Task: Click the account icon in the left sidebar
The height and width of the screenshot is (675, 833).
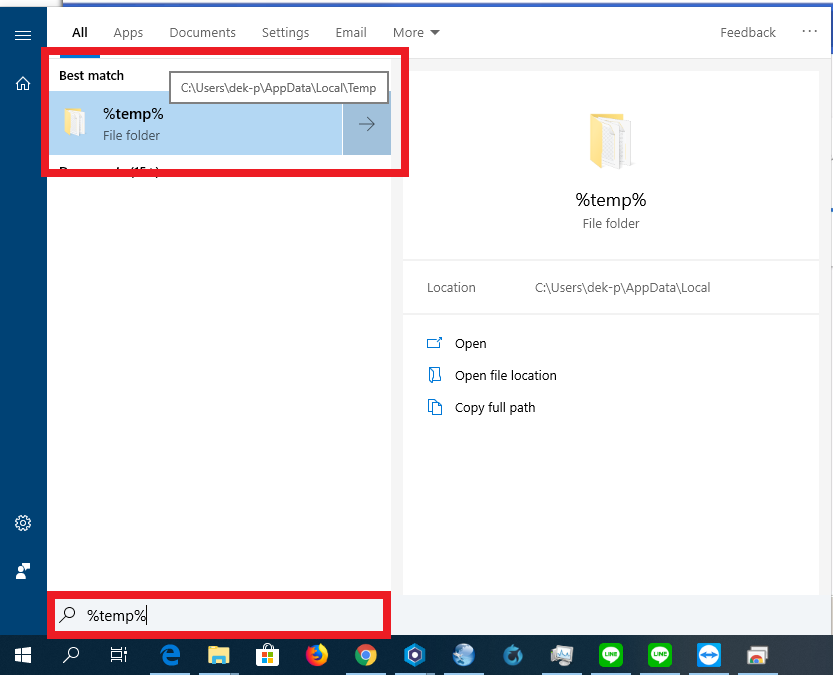Action: click(x=23, y=571)
